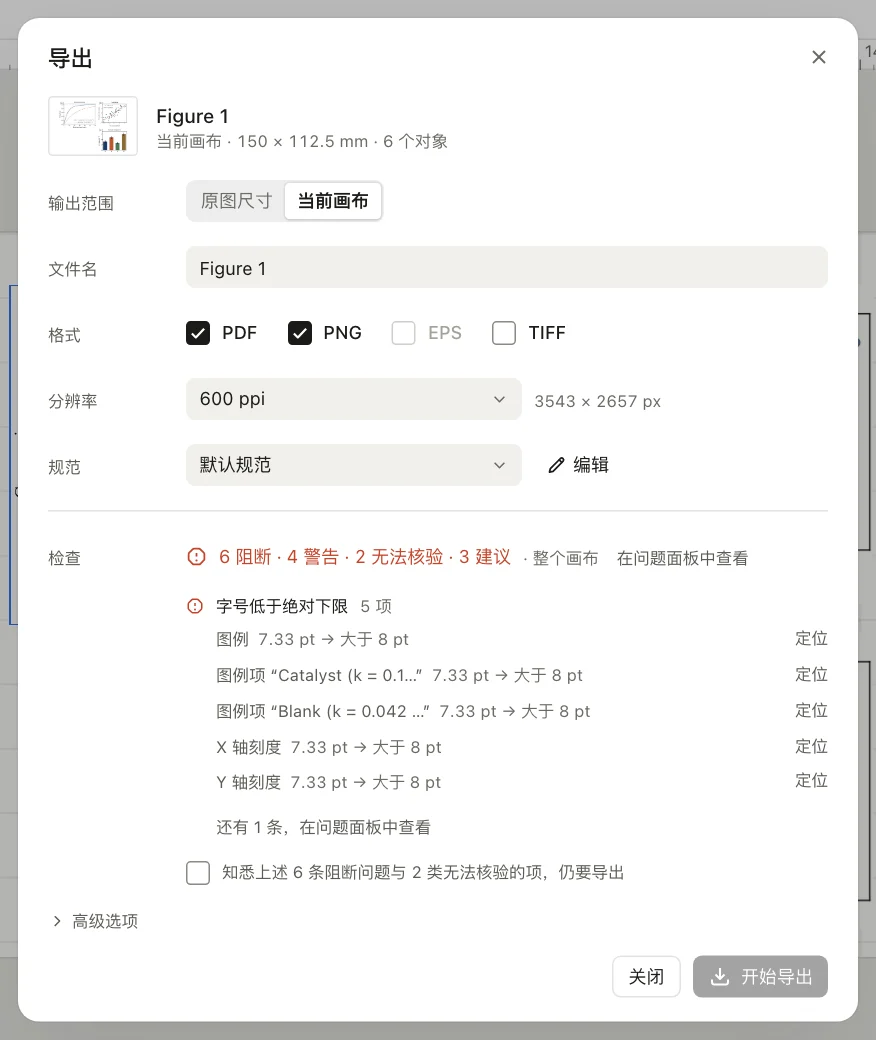Click the X 轴刻度 issue text
This screenshot has width=876, height=1040.
(329, 747)
